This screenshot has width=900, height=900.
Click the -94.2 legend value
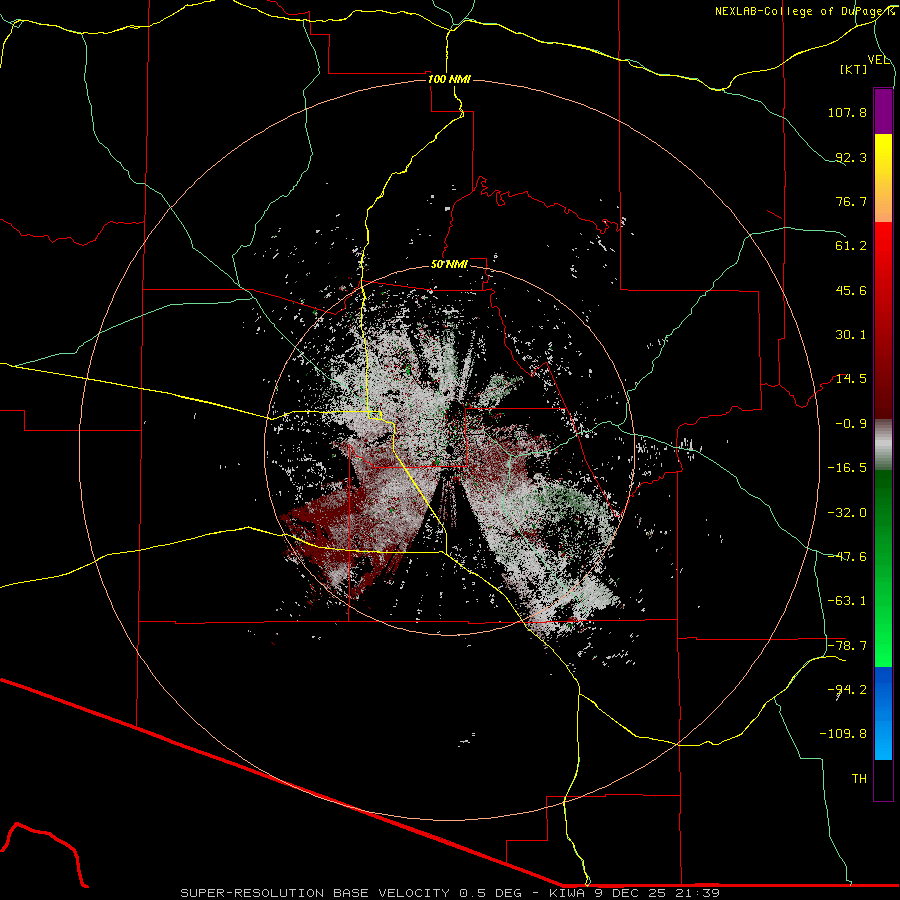(847, 689)
